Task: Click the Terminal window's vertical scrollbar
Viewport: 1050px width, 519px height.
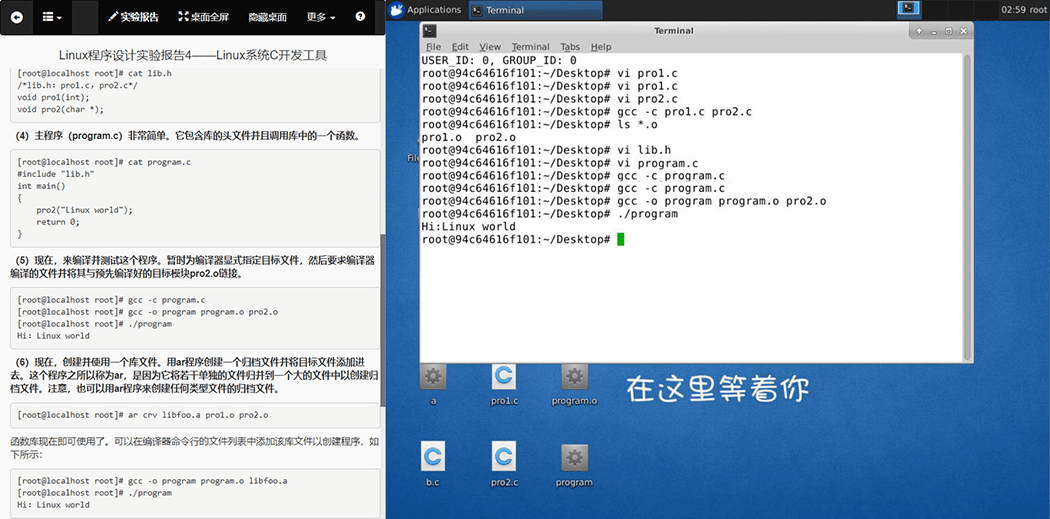Action: click(967, 208)
